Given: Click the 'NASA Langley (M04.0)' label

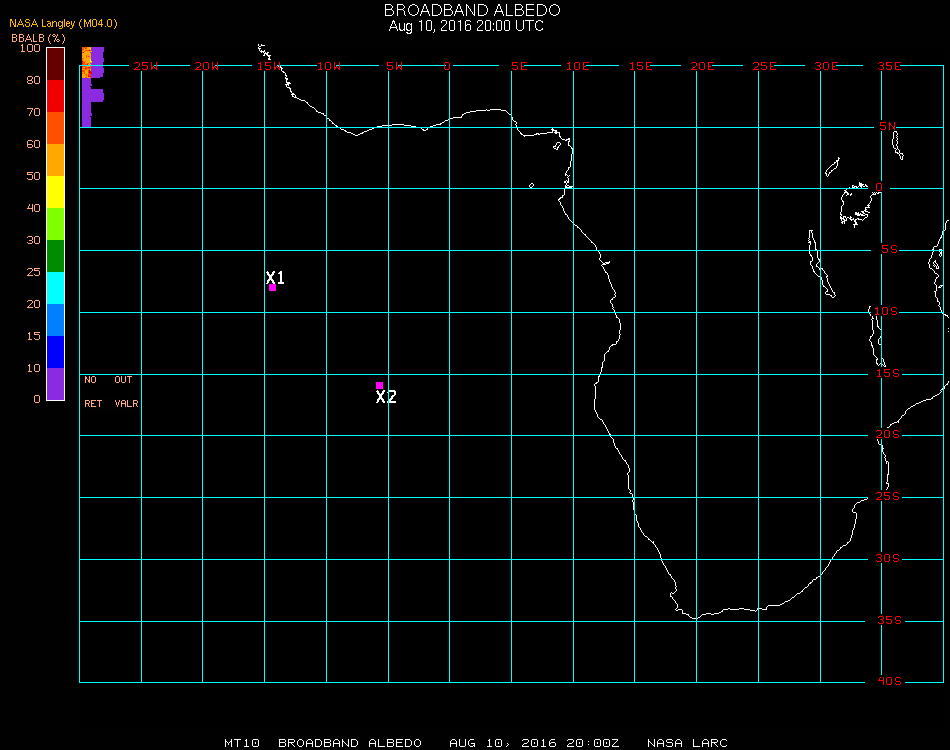Looking at the screenshot, I should coord(63,23).
